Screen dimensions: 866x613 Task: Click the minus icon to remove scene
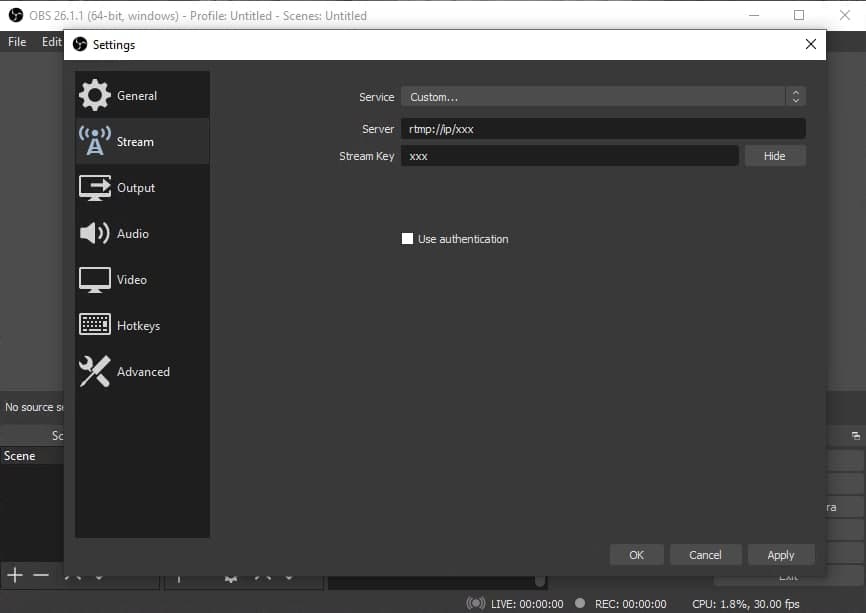click(41, 575)
